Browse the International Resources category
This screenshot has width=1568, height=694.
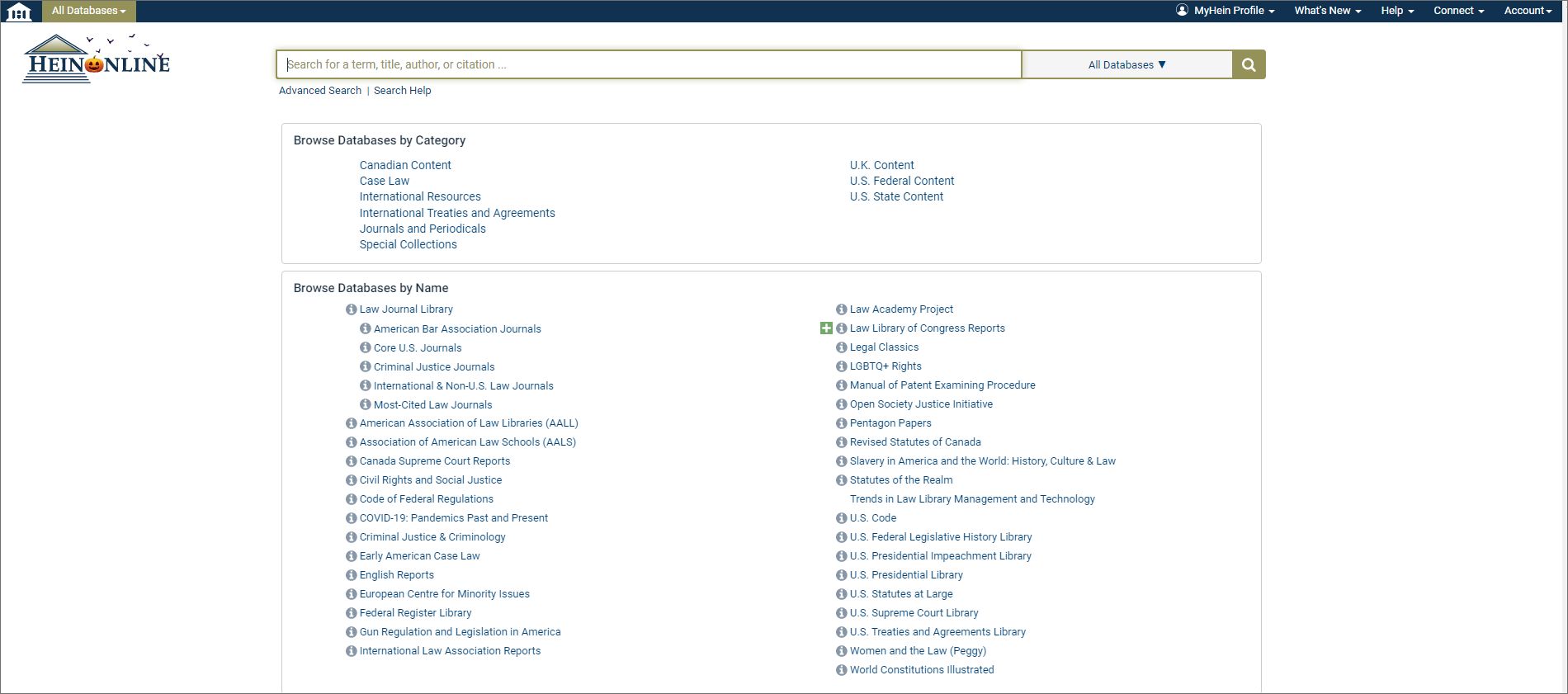(420, 196)
